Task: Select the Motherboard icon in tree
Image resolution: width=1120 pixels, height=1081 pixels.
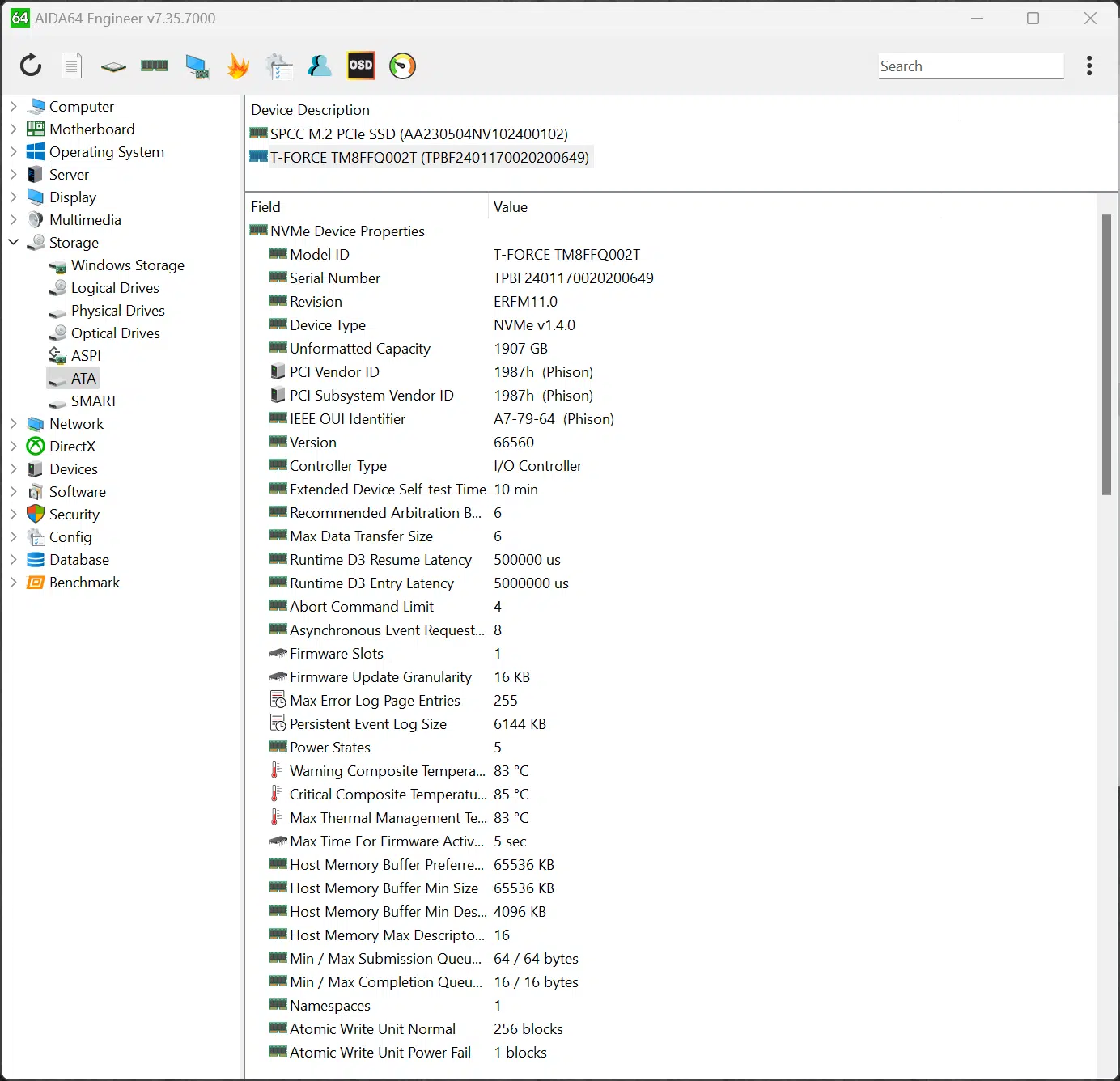Action: click(x=36, y=129)
